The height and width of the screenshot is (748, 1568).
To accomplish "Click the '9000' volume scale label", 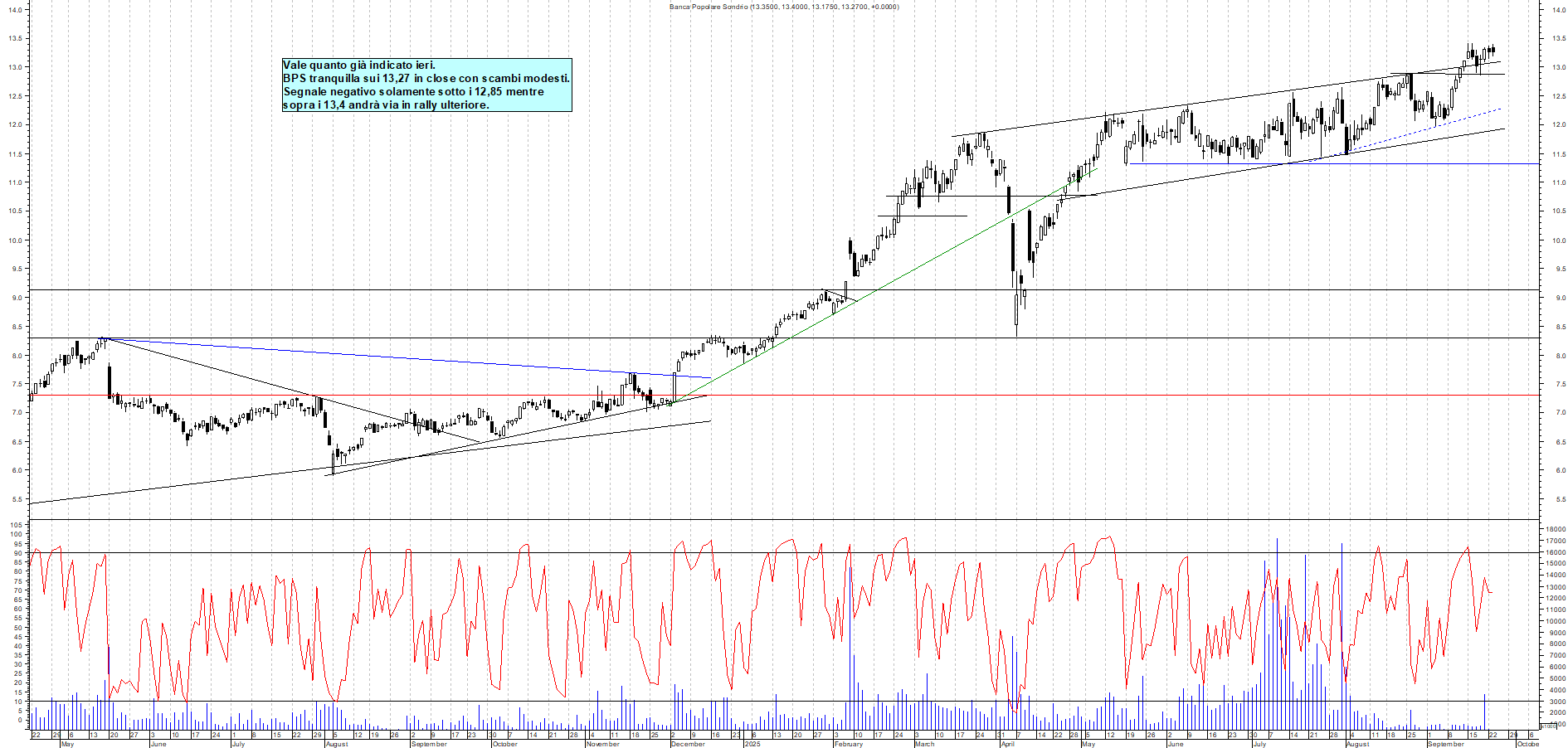I will click(x=1557, y=633).
